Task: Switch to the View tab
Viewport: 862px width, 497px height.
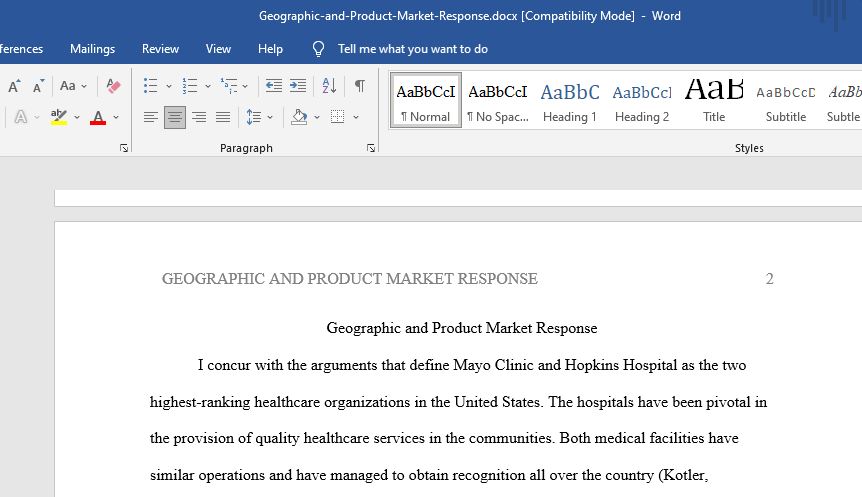Action: [218, 49]
